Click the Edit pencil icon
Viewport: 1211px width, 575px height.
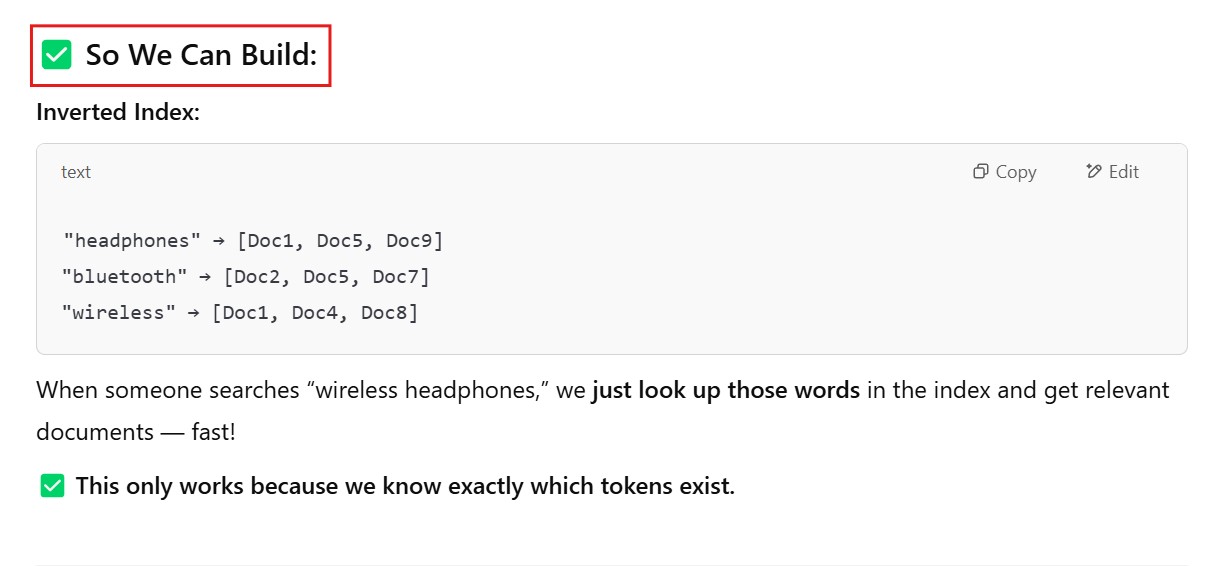tap(1094, 172)
